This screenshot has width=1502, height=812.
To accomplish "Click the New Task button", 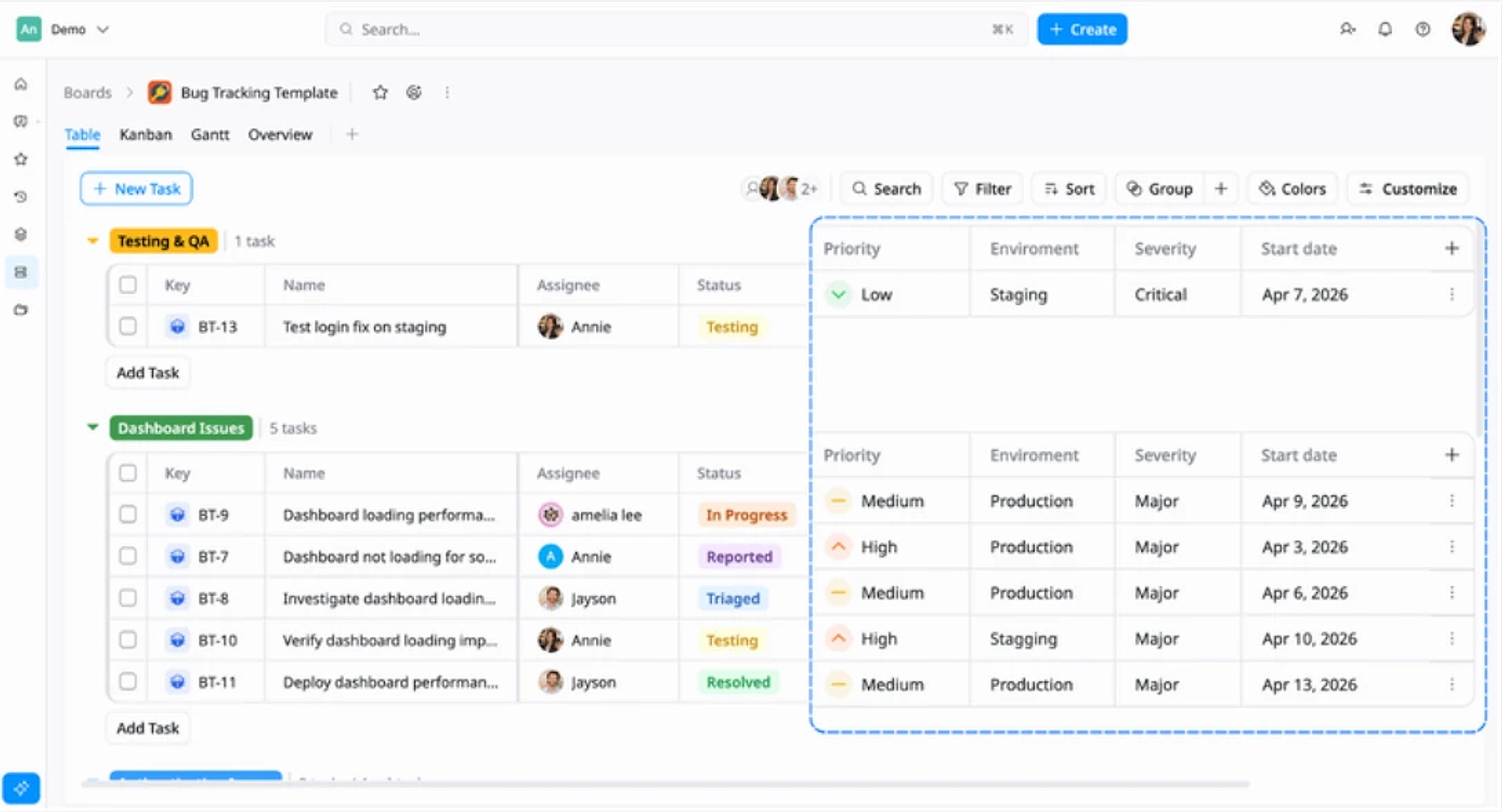I will point(137,189).
